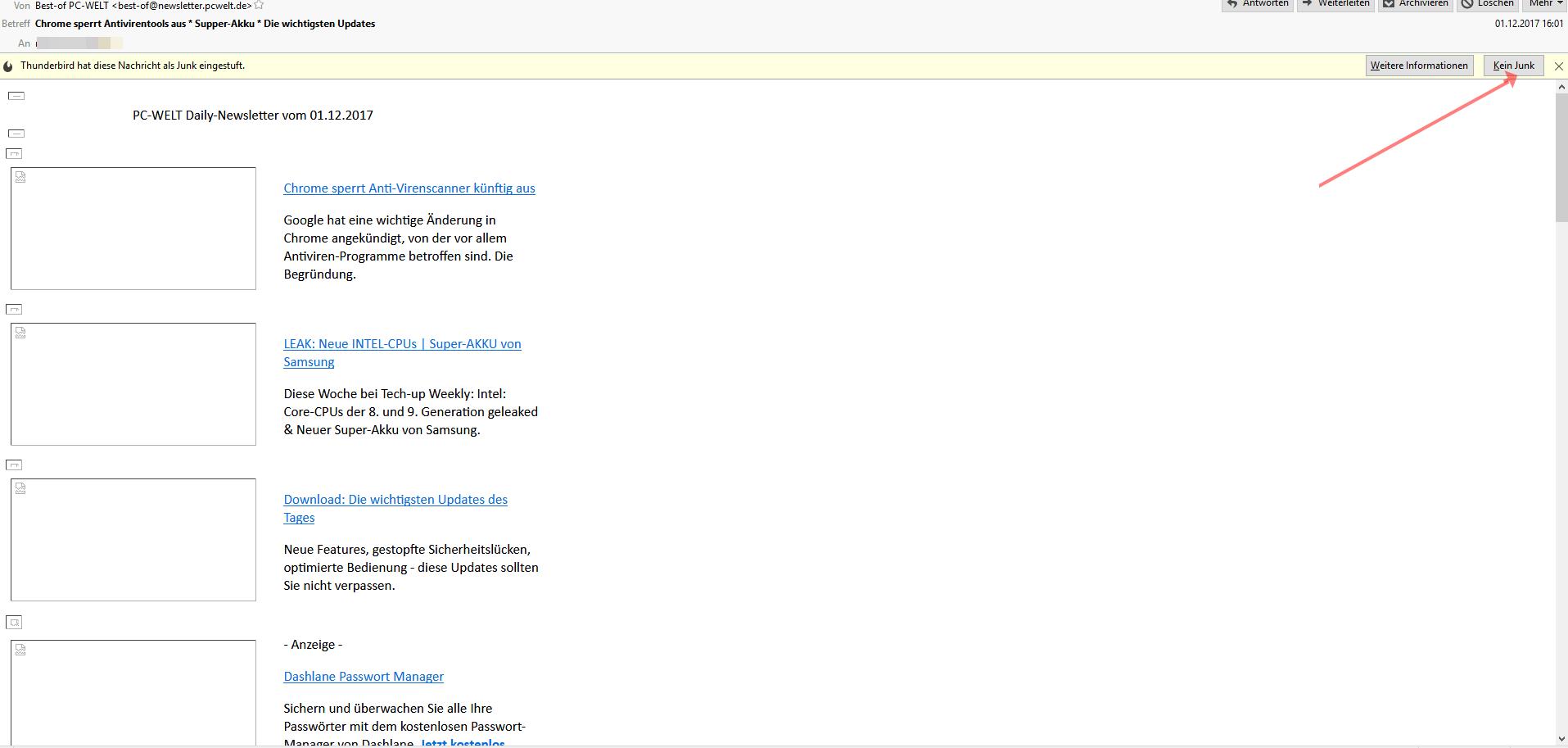The image size is (1568, 748).
Task: Click the vertical scrollbar thumb
Action: click(1561, 157)
